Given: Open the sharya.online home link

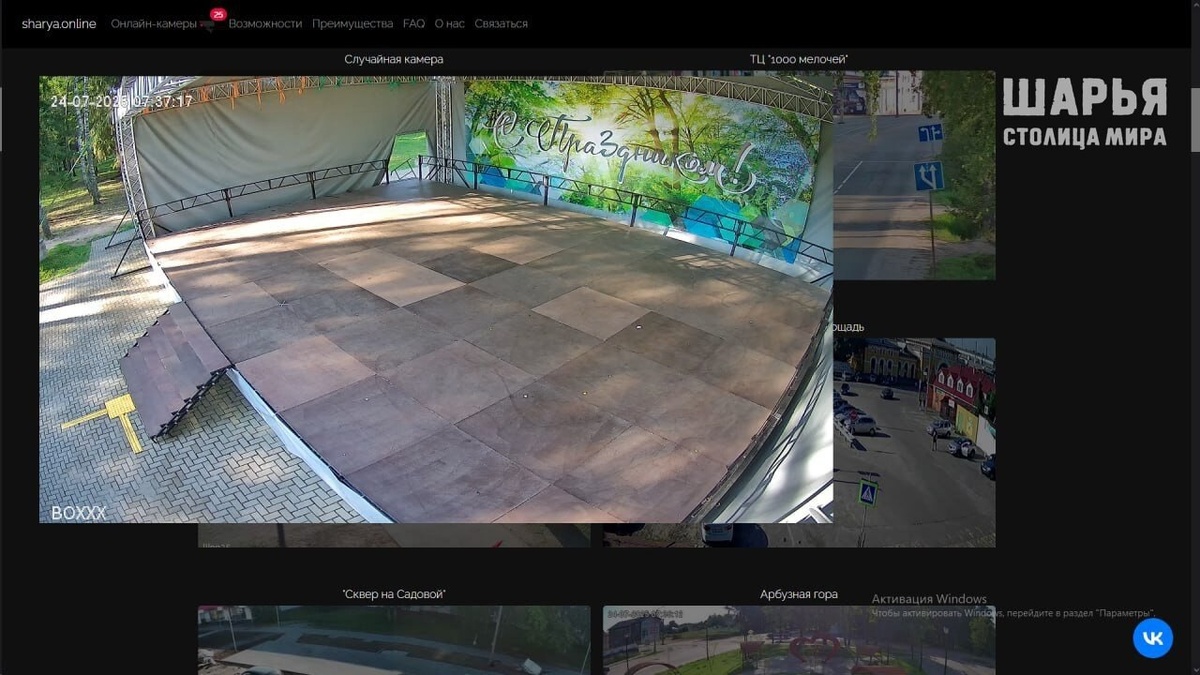Looking at the screenshot, I should pos(59,23).
